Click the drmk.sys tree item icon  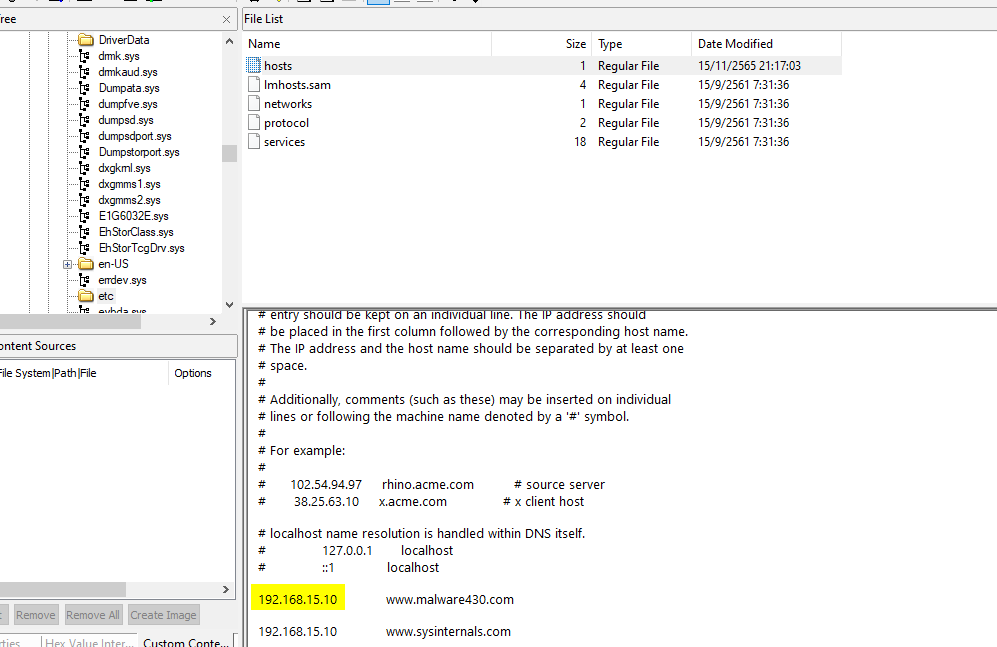point(86,56)
